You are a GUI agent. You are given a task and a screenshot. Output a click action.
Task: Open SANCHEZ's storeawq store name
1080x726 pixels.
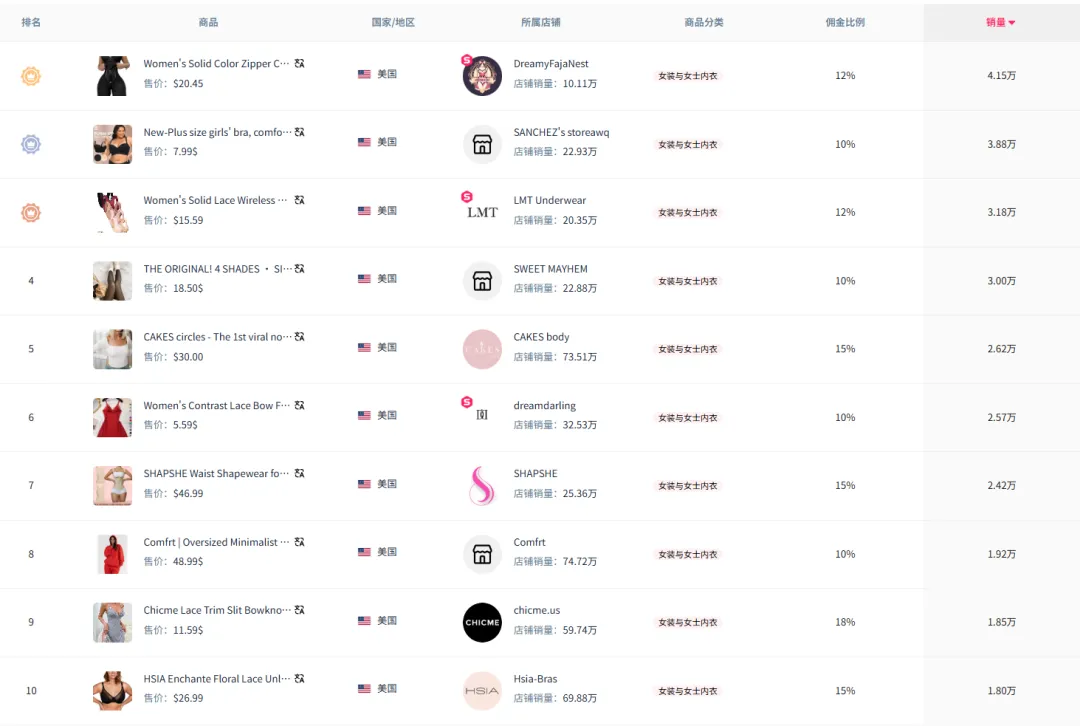[x=561, y=132]
